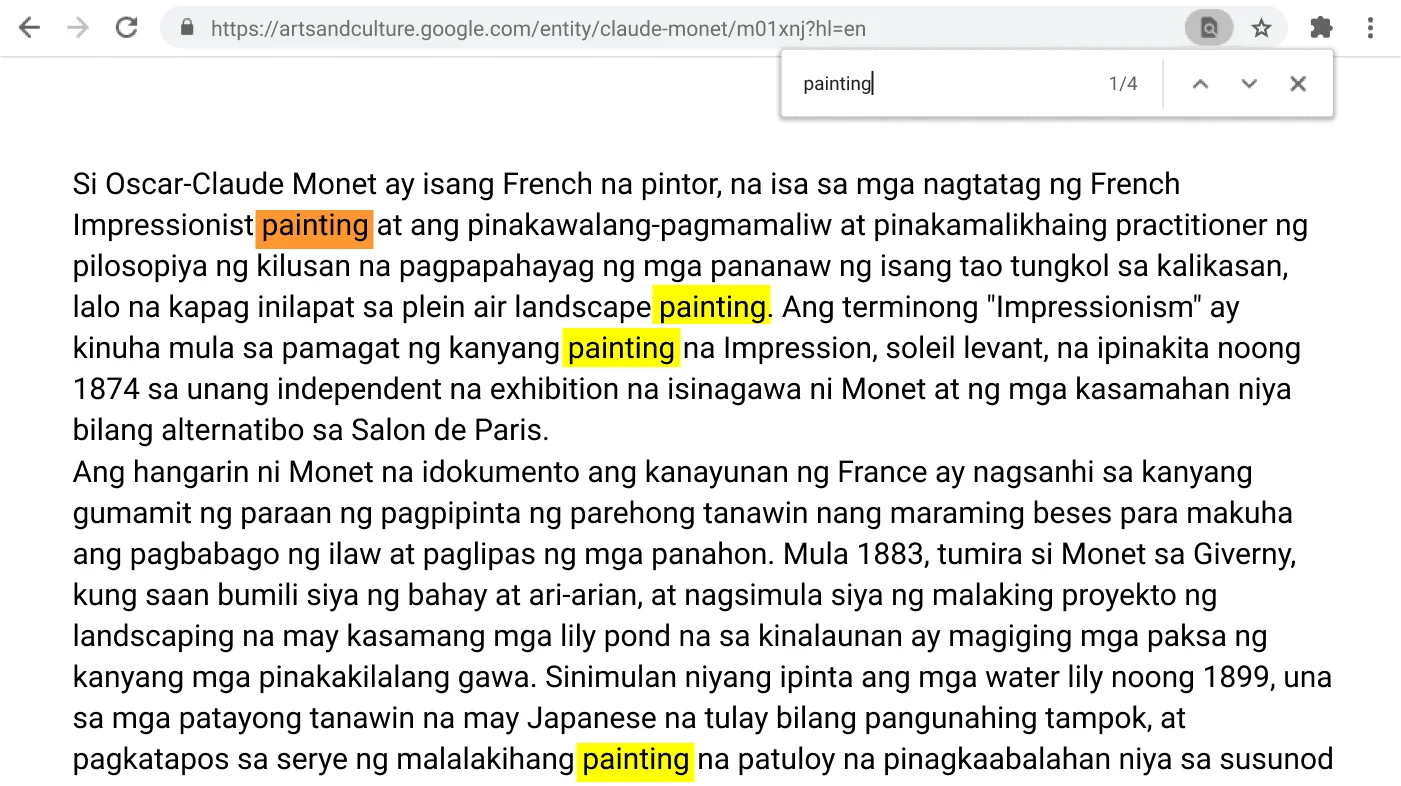Jump to the next 'painting' match
The image size is (1401, 786).
pos(1249,83)
